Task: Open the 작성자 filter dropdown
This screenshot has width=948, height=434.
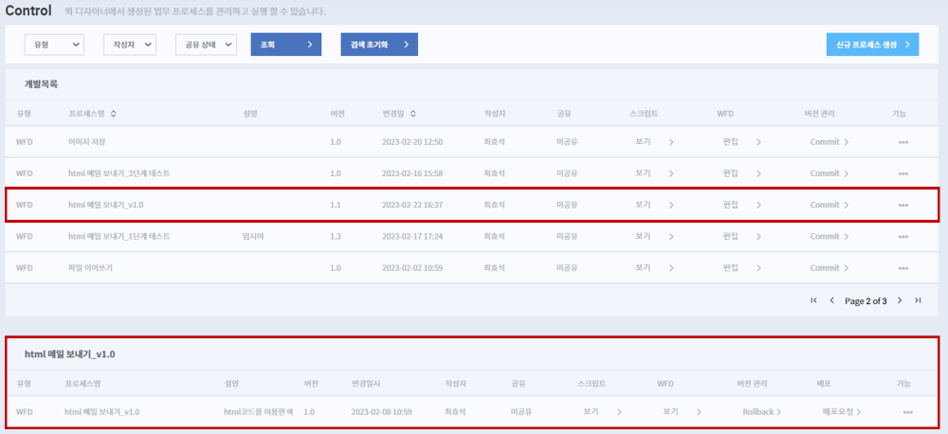Action: click(130, 45)
